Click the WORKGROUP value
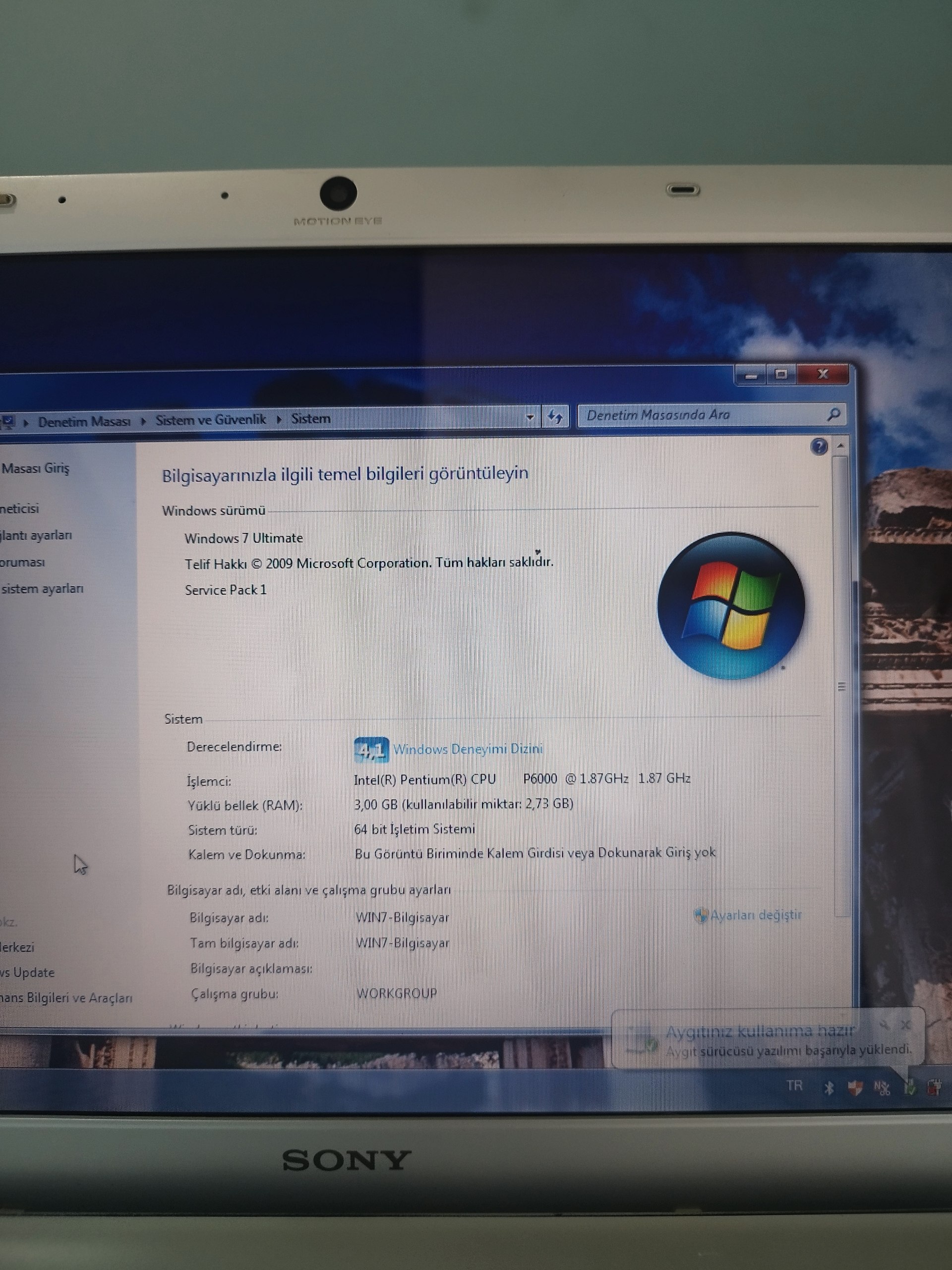Viewport: 952px width, 1270px height. tap(397, 993)
